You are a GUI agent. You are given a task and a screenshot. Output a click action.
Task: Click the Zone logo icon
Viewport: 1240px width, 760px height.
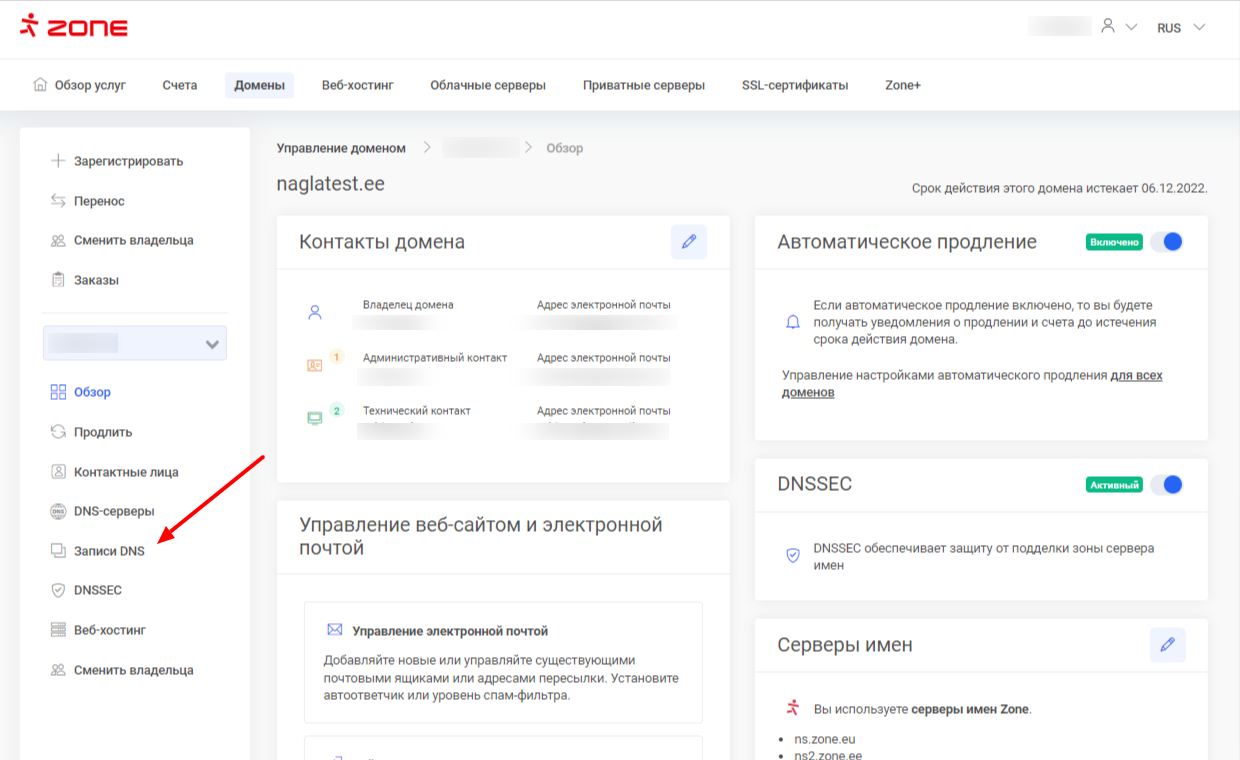[x=29, y=27]
